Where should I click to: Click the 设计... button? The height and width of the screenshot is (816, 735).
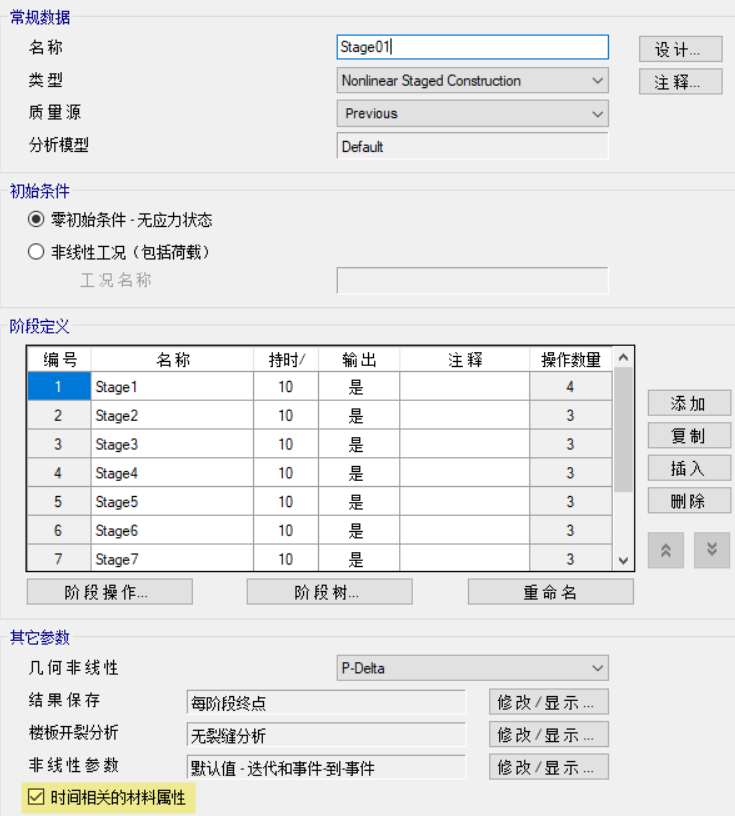coord(680,49)
